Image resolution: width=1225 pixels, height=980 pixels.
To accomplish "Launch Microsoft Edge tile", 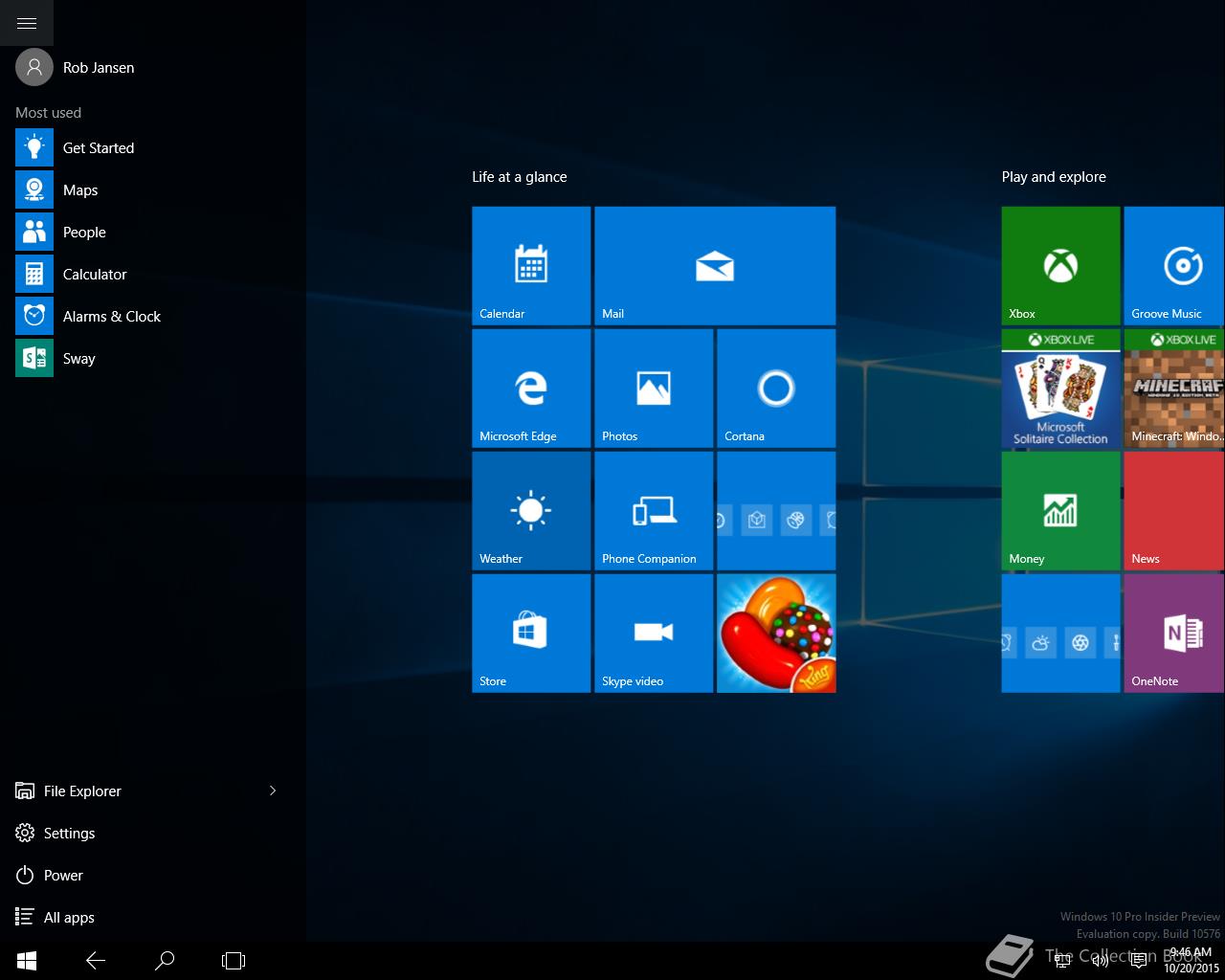I will pos(531,389).
